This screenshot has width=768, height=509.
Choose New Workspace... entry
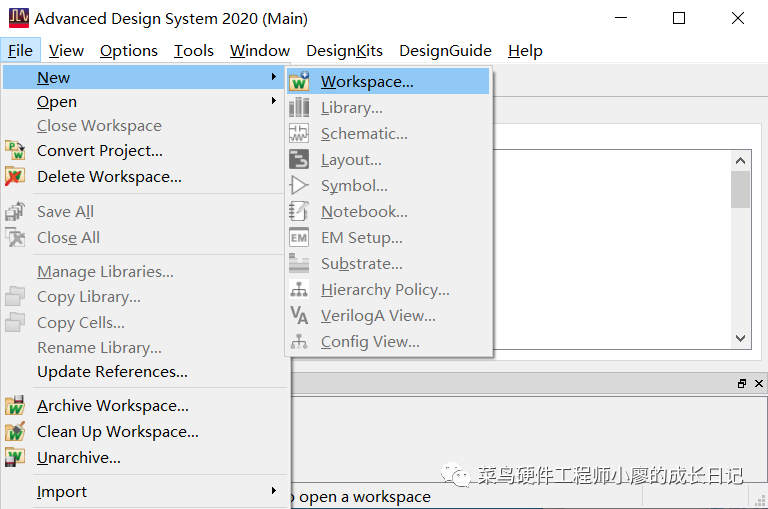[388, 81]
